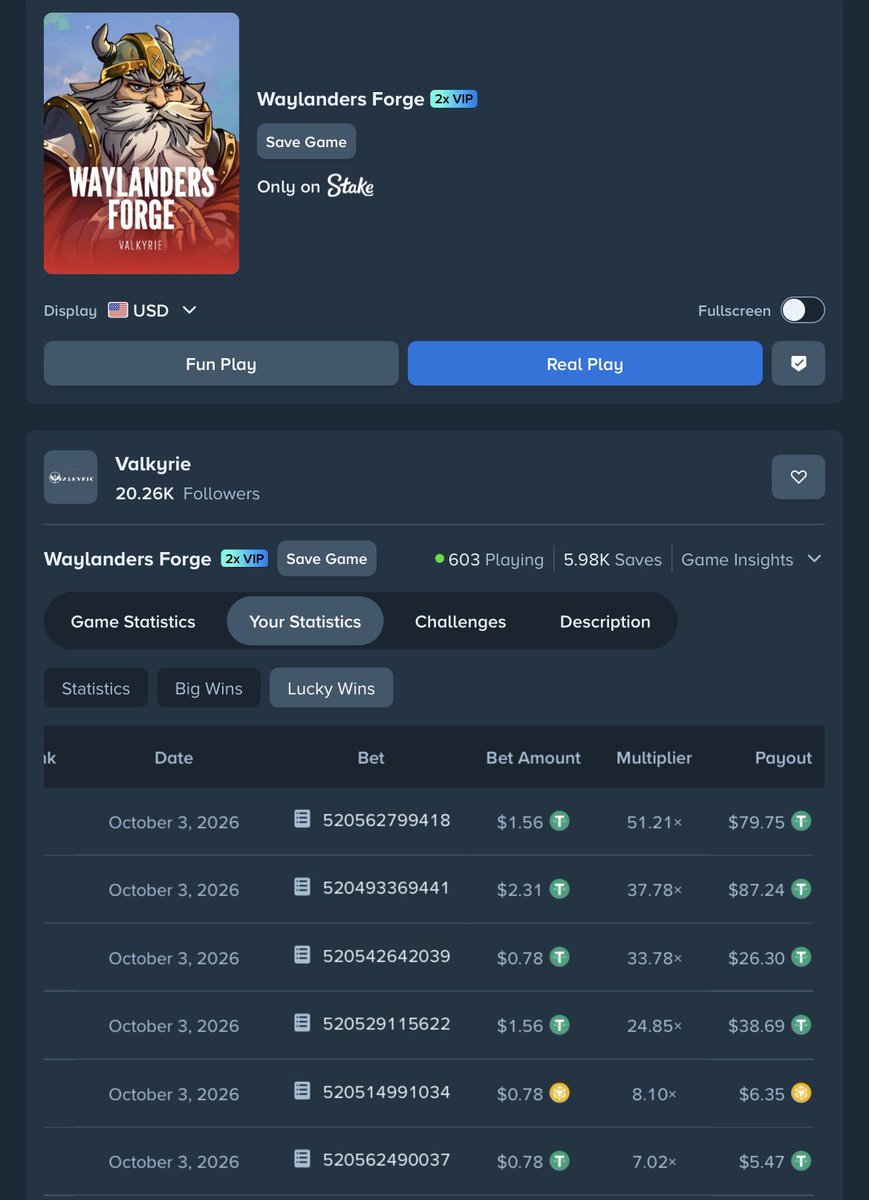Click Tether coin icon beside $5.47 payout
This screenshot has width=869, height=1200.
click(801, 1161)
